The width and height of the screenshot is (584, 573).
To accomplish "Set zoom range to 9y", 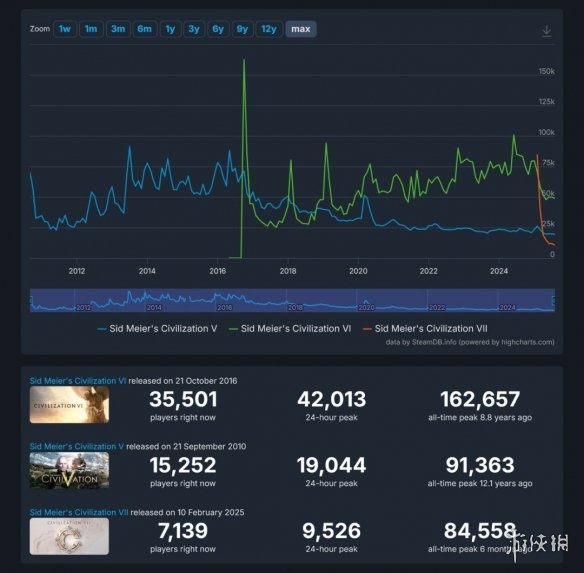I will click(x=242, y=29).
